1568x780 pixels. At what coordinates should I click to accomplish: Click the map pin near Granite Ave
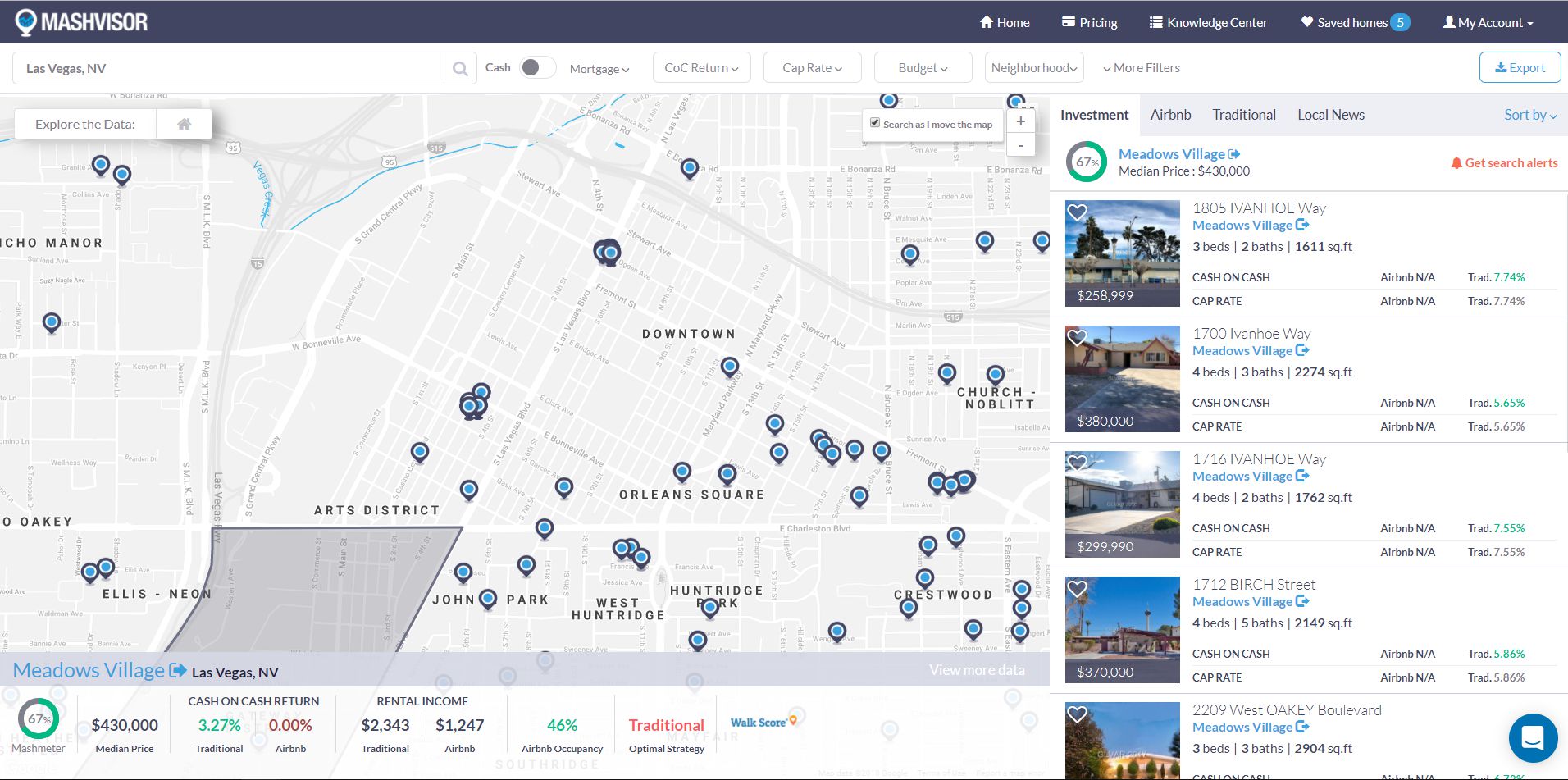[x=101, y=166]
